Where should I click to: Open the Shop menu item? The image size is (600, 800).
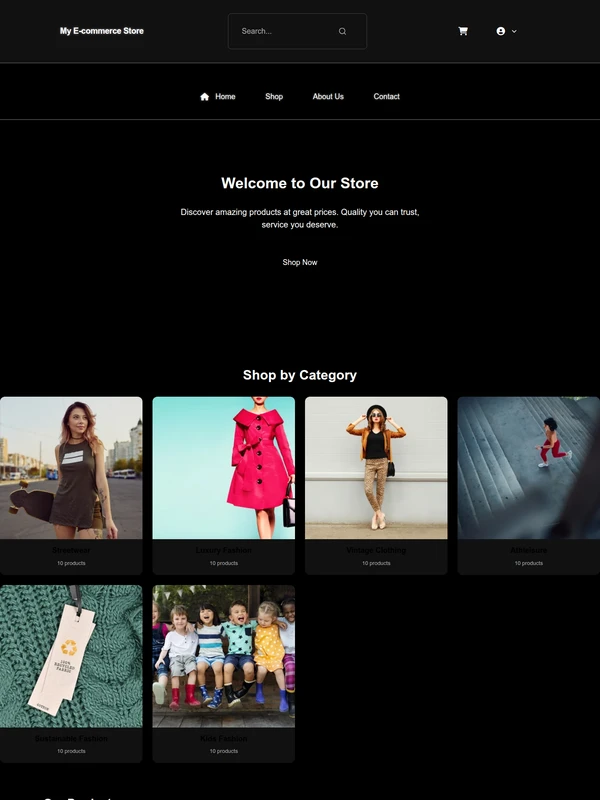click(274, 96)
